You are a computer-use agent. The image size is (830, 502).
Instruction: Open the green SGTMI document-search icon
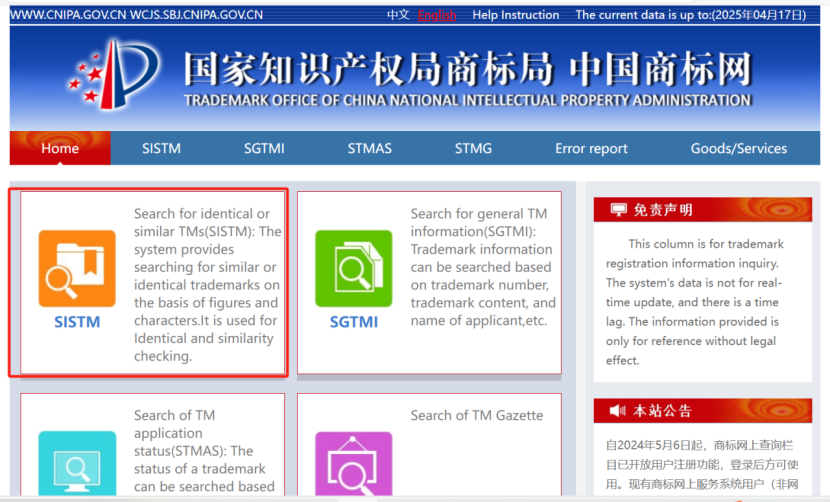[354, 268]
